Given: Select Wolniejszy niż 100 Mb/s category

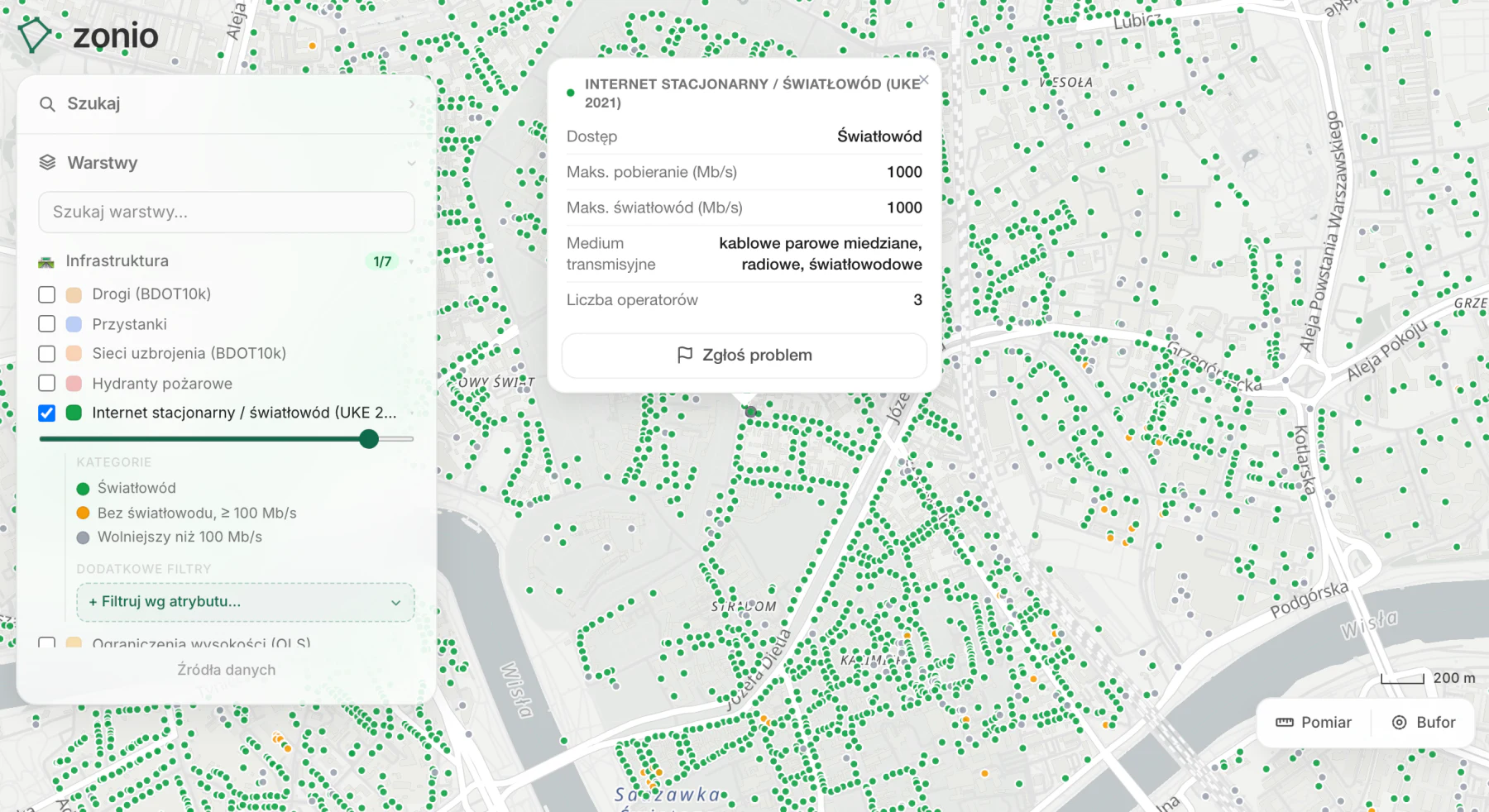Looking at the screenshot, I should tap(170, 537).
